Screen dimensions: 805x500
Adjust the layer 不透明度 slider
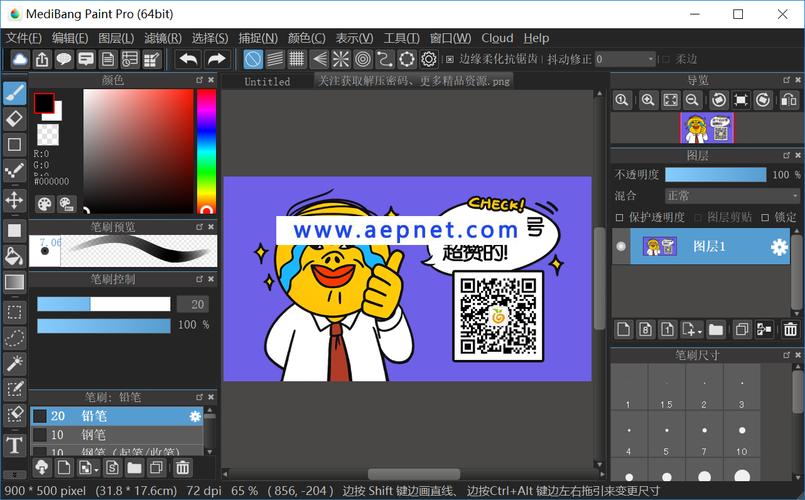click(x=716, y=175)
